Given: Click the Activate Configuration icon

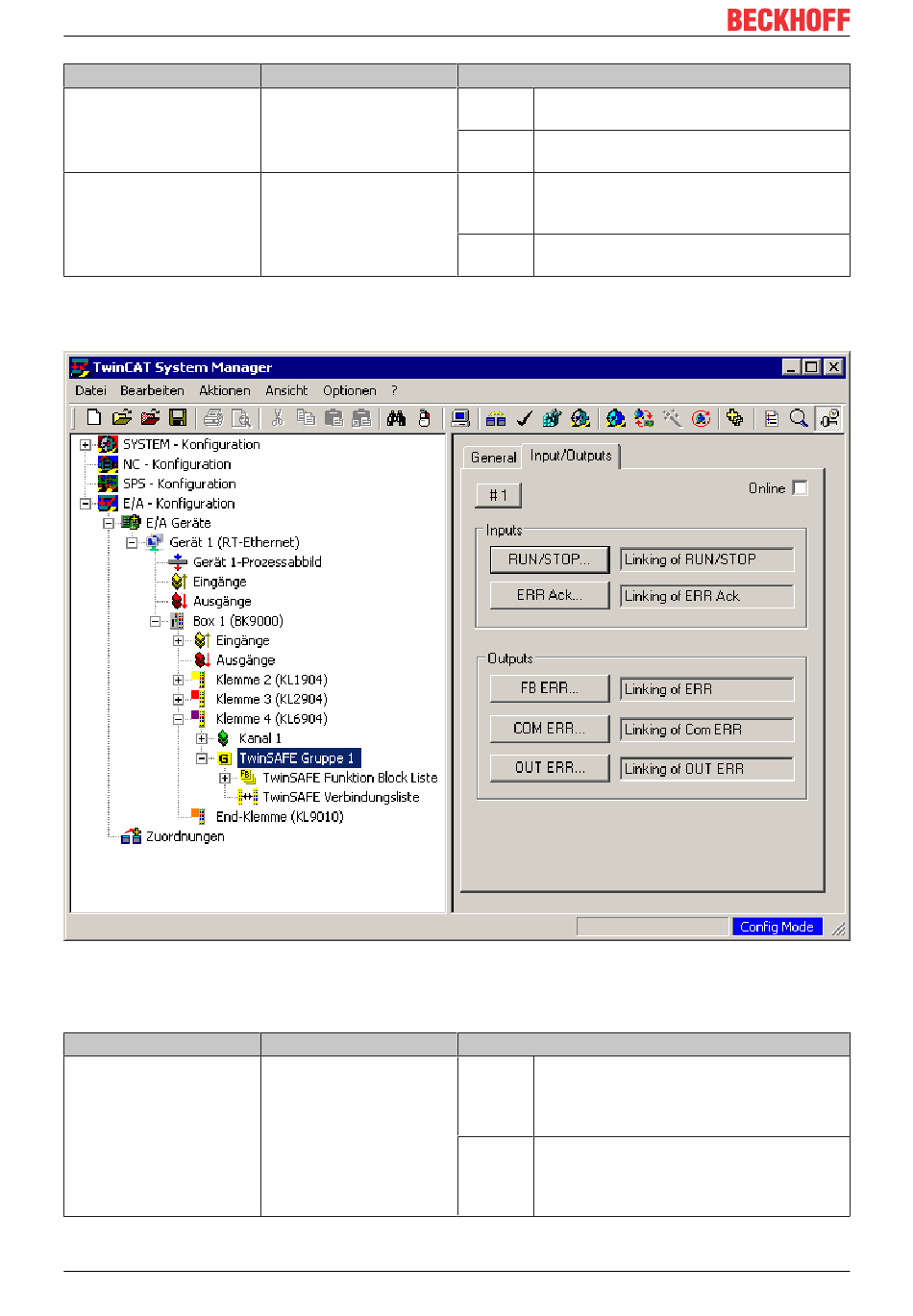Looking at the screenshot, I should coord(552,417).
